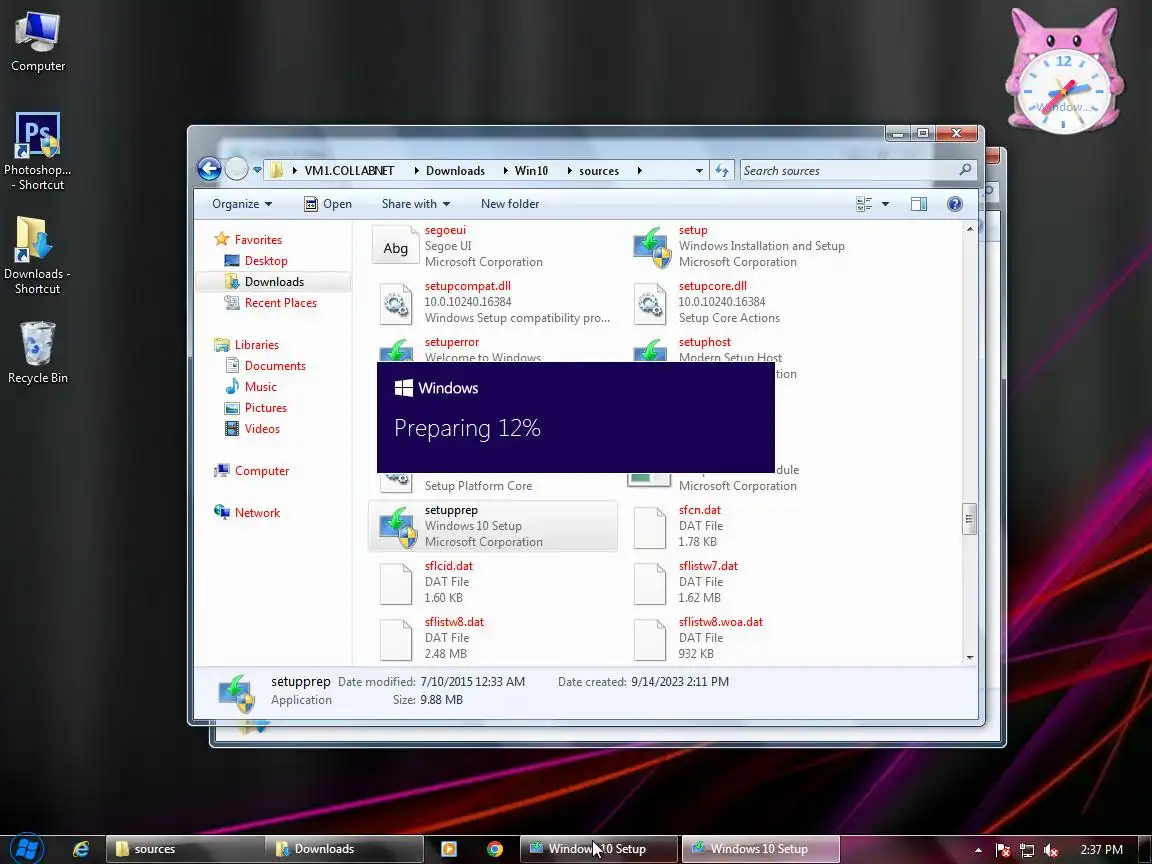Select Downloads under Favorites
Screen dimensions: 1152x864
pyautogui.click(x=264, y=281)
